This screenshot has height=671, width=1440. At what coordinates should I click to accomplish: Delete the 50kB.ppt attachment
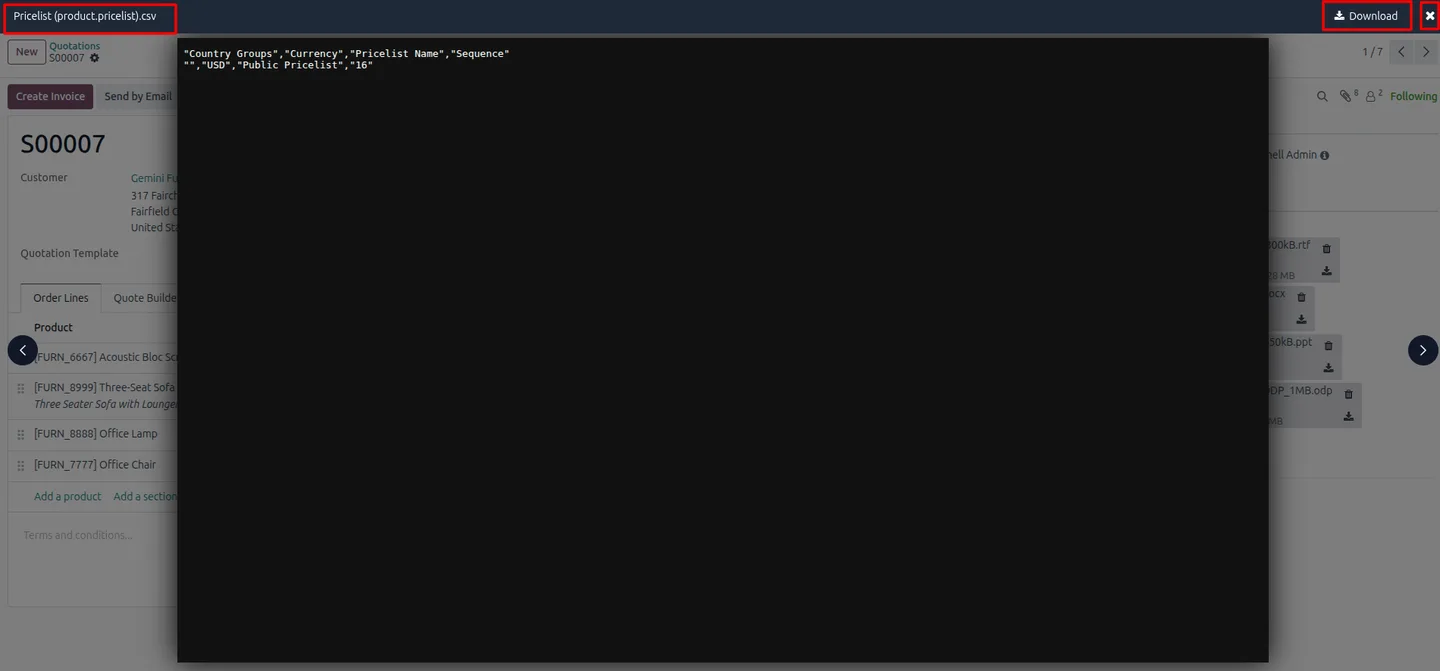tap(1329, 346)
